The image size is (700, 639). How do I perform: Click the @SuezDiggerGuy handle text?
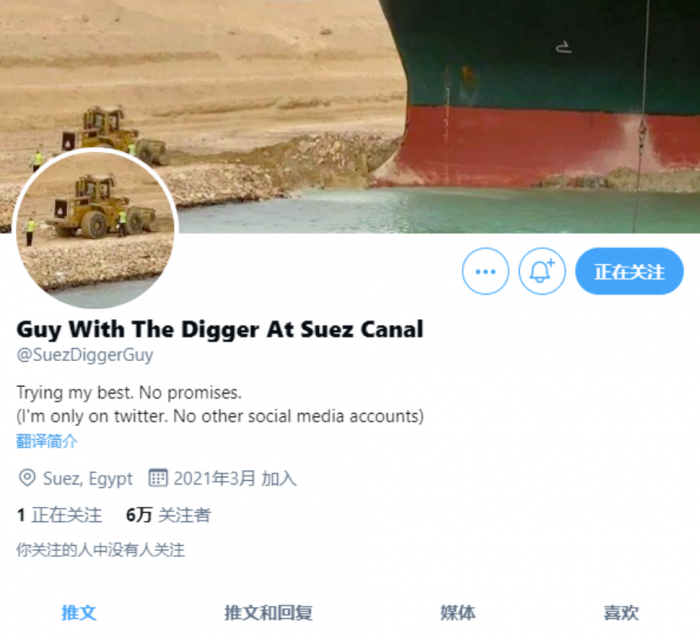[x=85, y=355]
